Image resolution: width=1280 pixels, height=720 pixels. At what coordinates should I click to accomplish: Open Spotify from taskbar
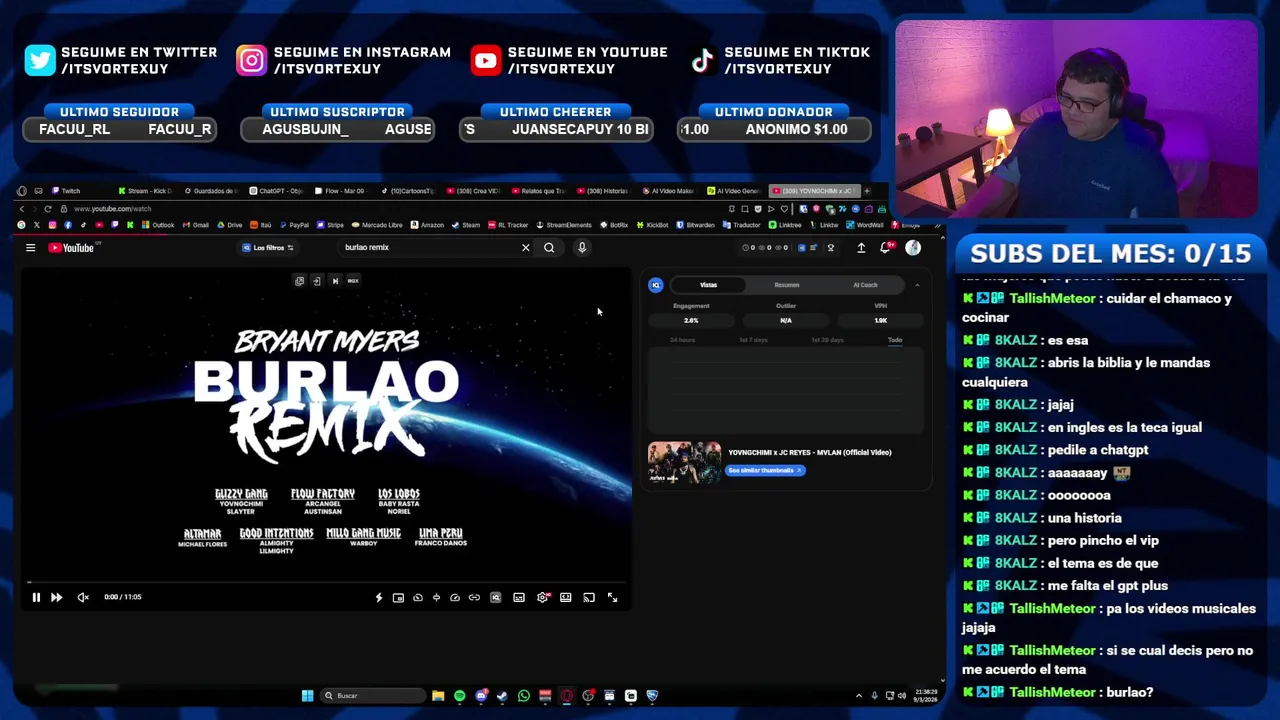pos(459,696)
